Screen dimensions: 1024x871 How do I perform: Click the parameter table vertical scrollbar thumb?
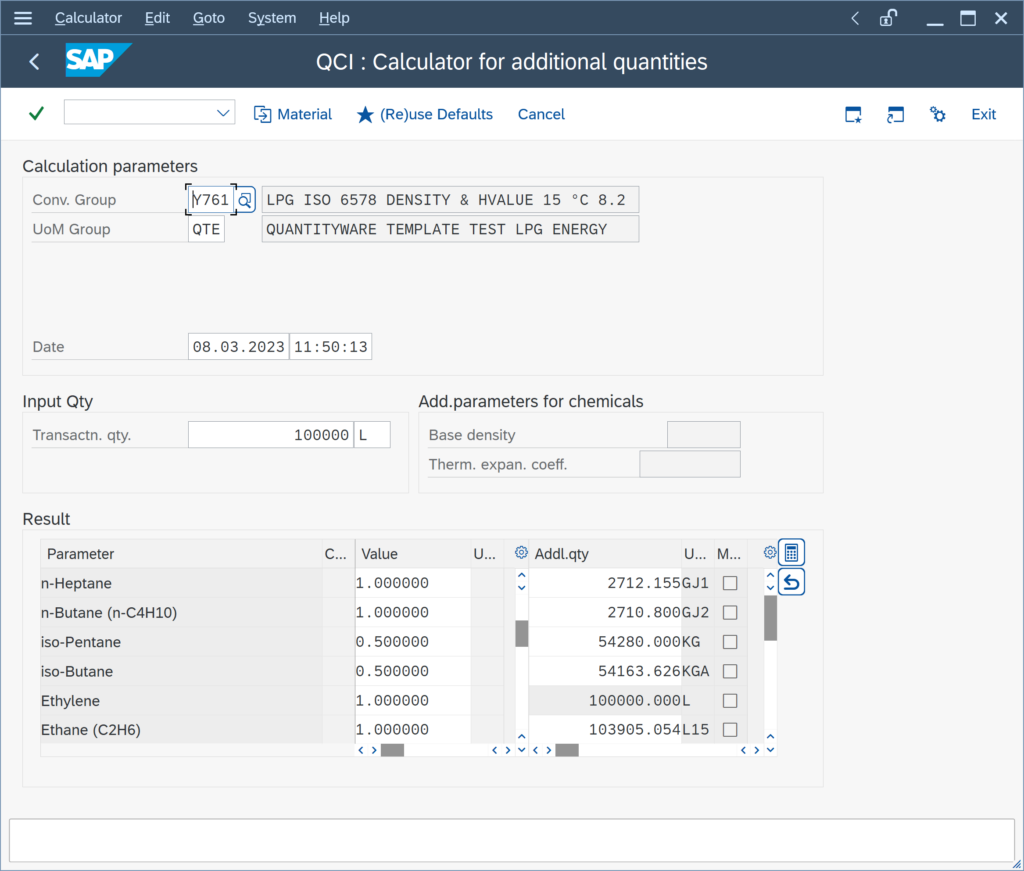[x=522, y=633]
